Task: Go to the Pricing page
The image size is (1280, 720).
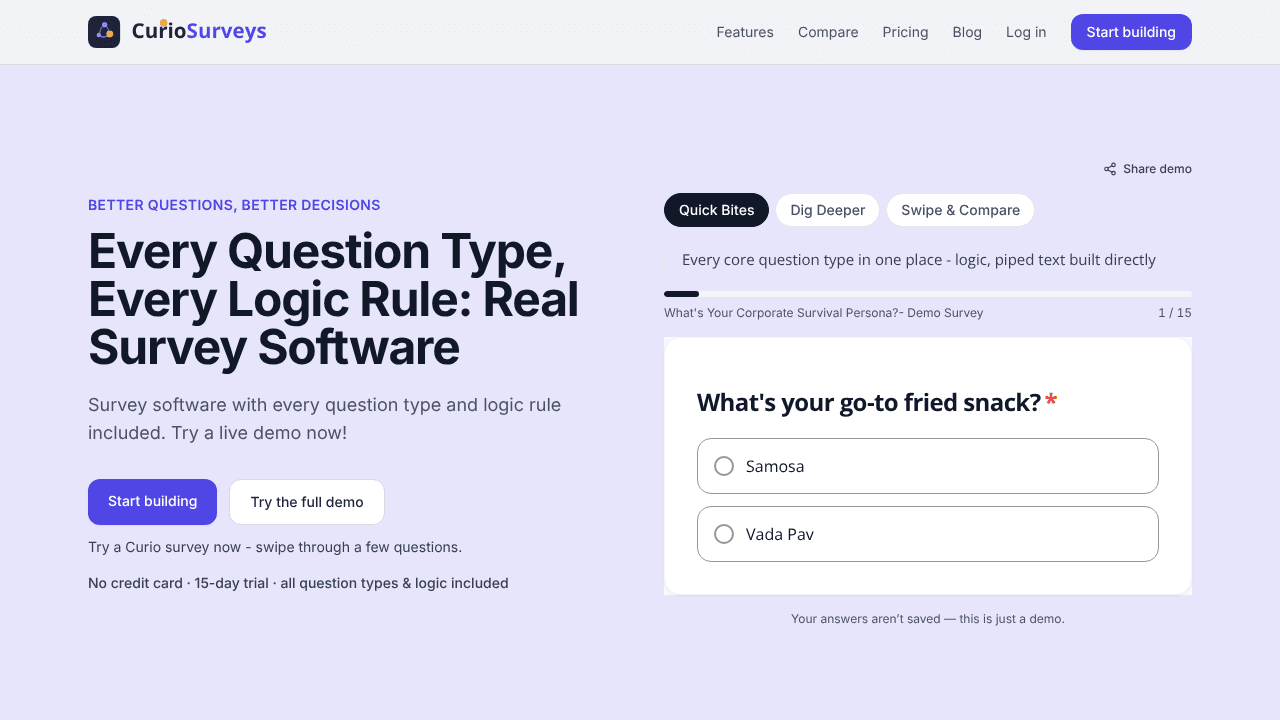Action: click(x=905, y=32)
